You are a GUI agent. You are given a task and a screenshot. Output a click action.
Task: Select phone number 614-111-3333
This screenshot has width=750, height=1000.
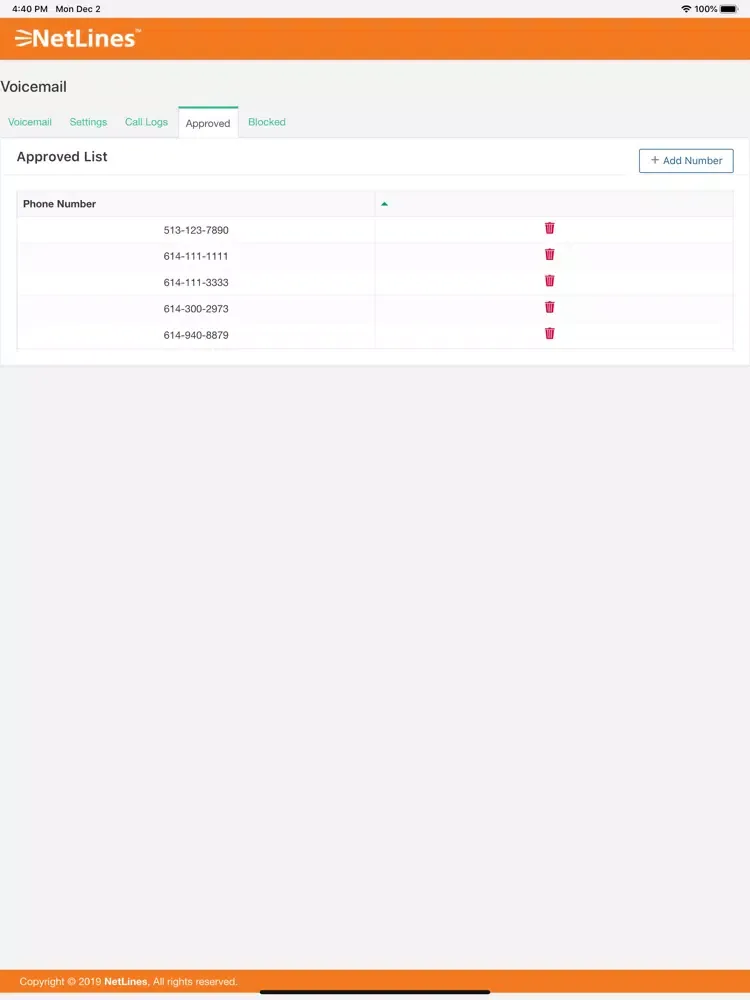pos(196,283)
